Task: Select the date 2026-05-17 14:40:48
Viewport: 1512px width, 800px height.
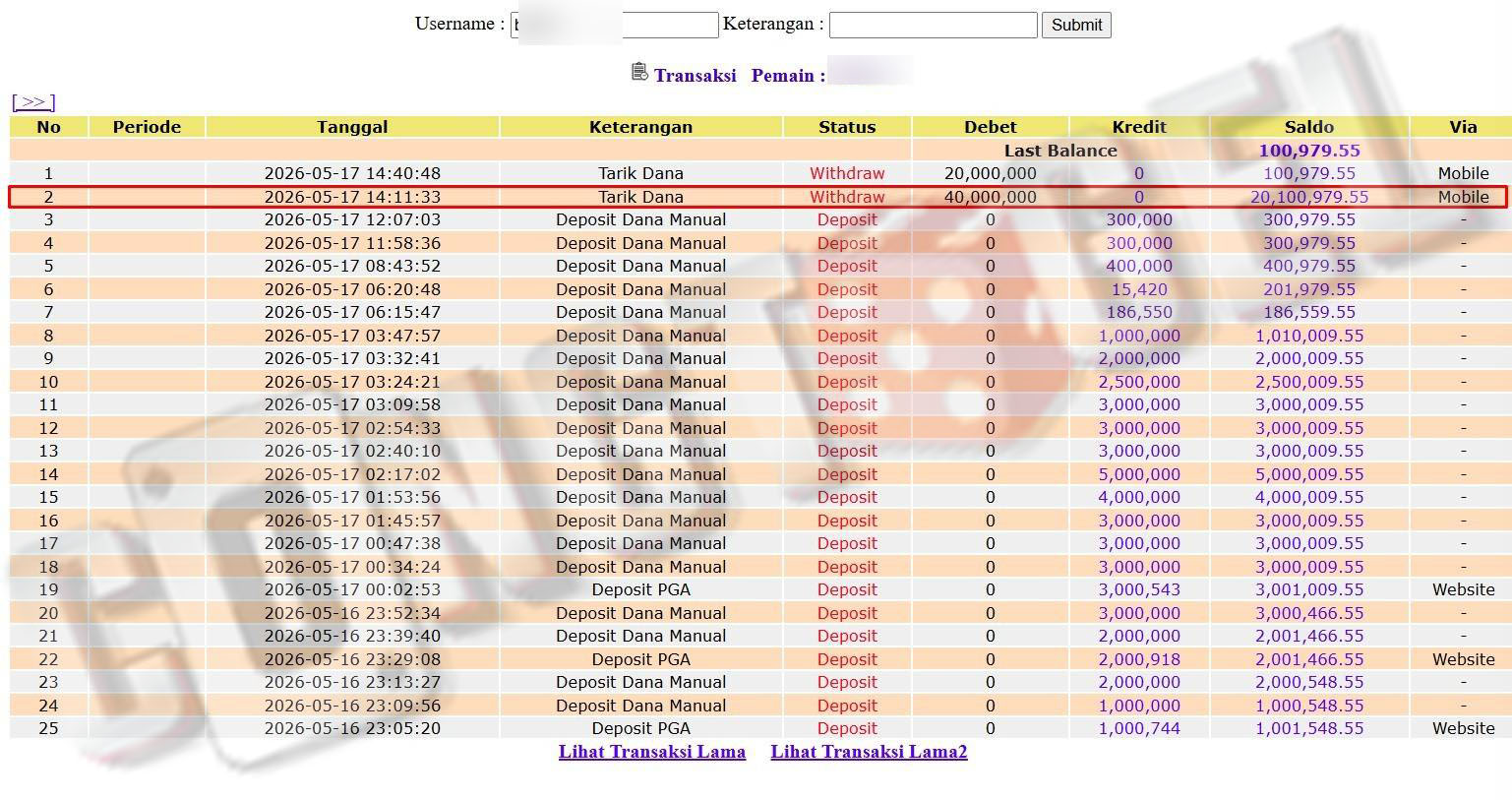Action: click(352, 173)
